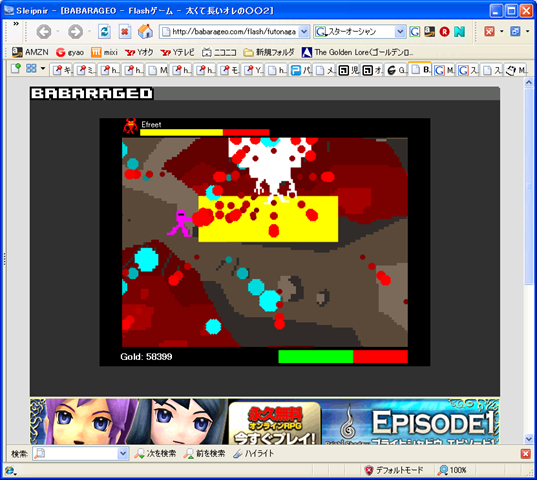
Task: Switch to the tab labeled 見
Action: pyautogui.click(x=349, y=70)
